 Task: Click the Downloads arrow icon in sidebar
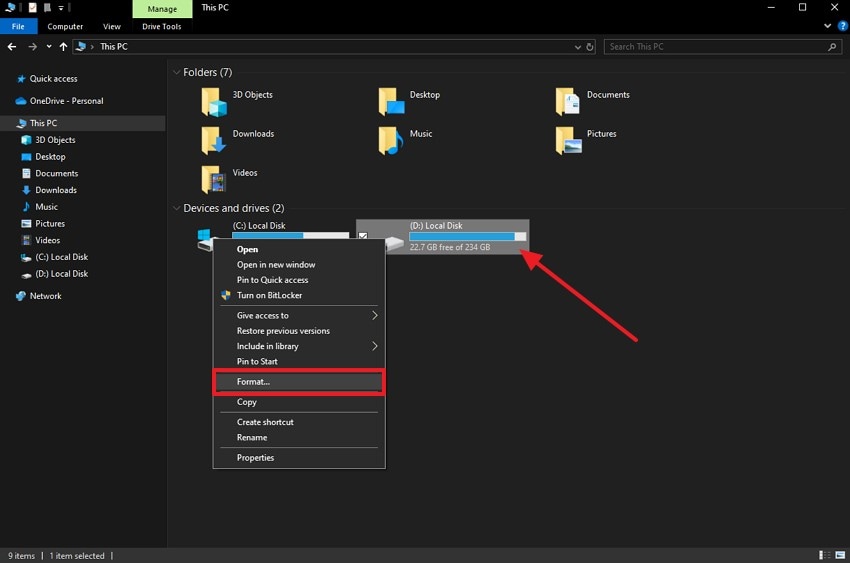(x=26, y=190)
